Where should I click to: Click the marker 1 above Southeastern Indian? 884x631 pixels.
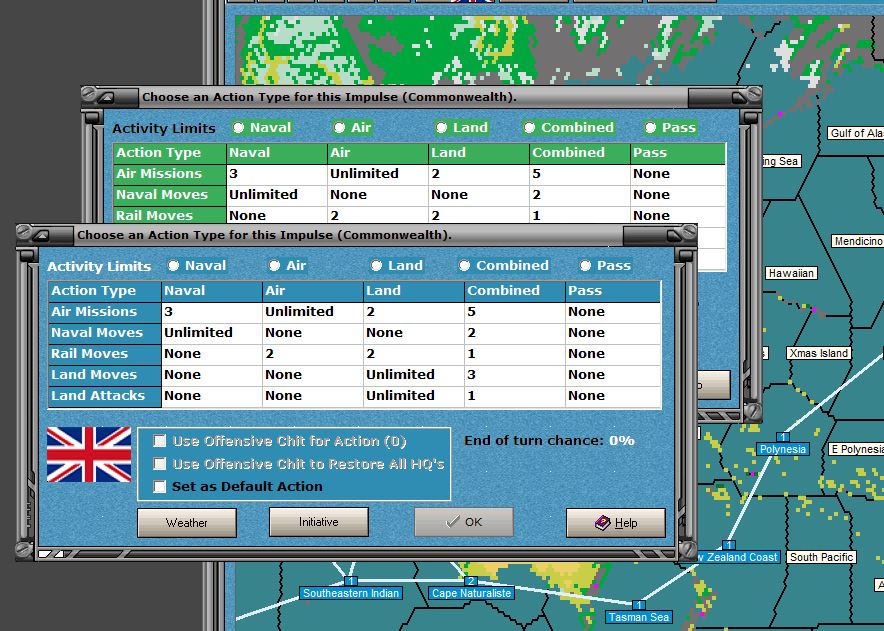[x=351, y=581]
